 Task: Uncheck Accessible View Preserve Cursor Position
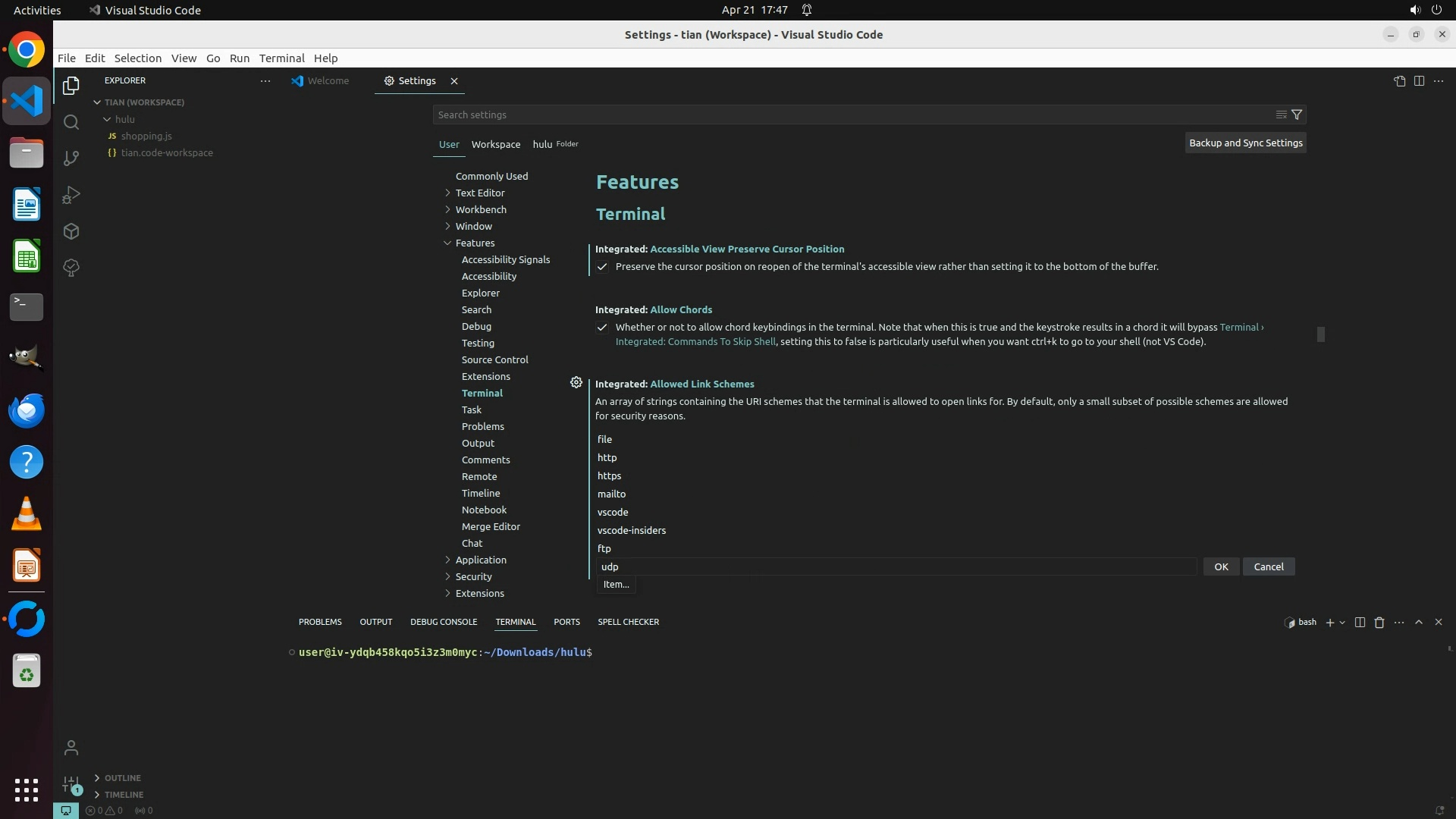(602, 267)
